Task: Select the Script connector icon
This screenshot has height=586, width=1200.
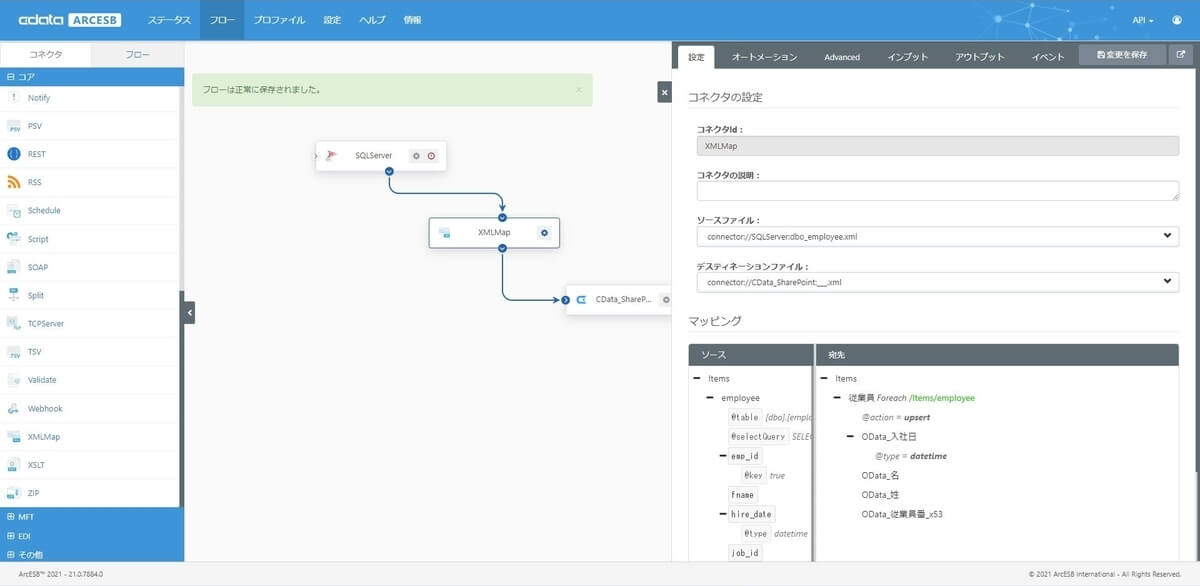Action: click(x=14, y=239)
